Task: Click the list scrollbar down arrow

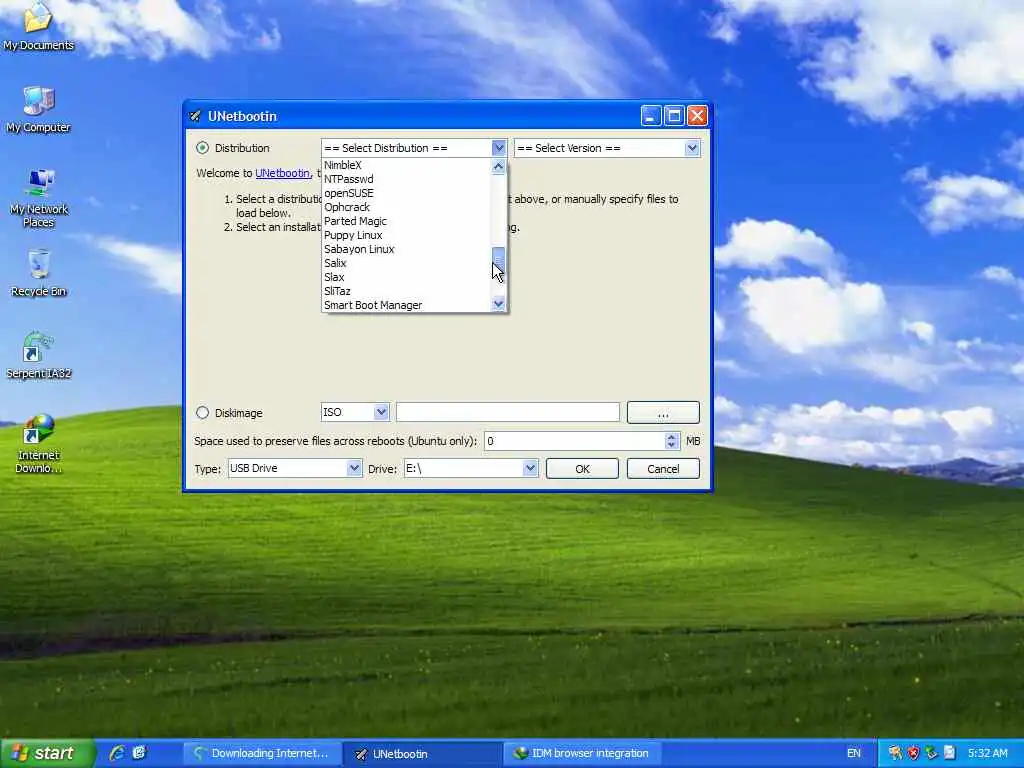Action: pos(499,304)
